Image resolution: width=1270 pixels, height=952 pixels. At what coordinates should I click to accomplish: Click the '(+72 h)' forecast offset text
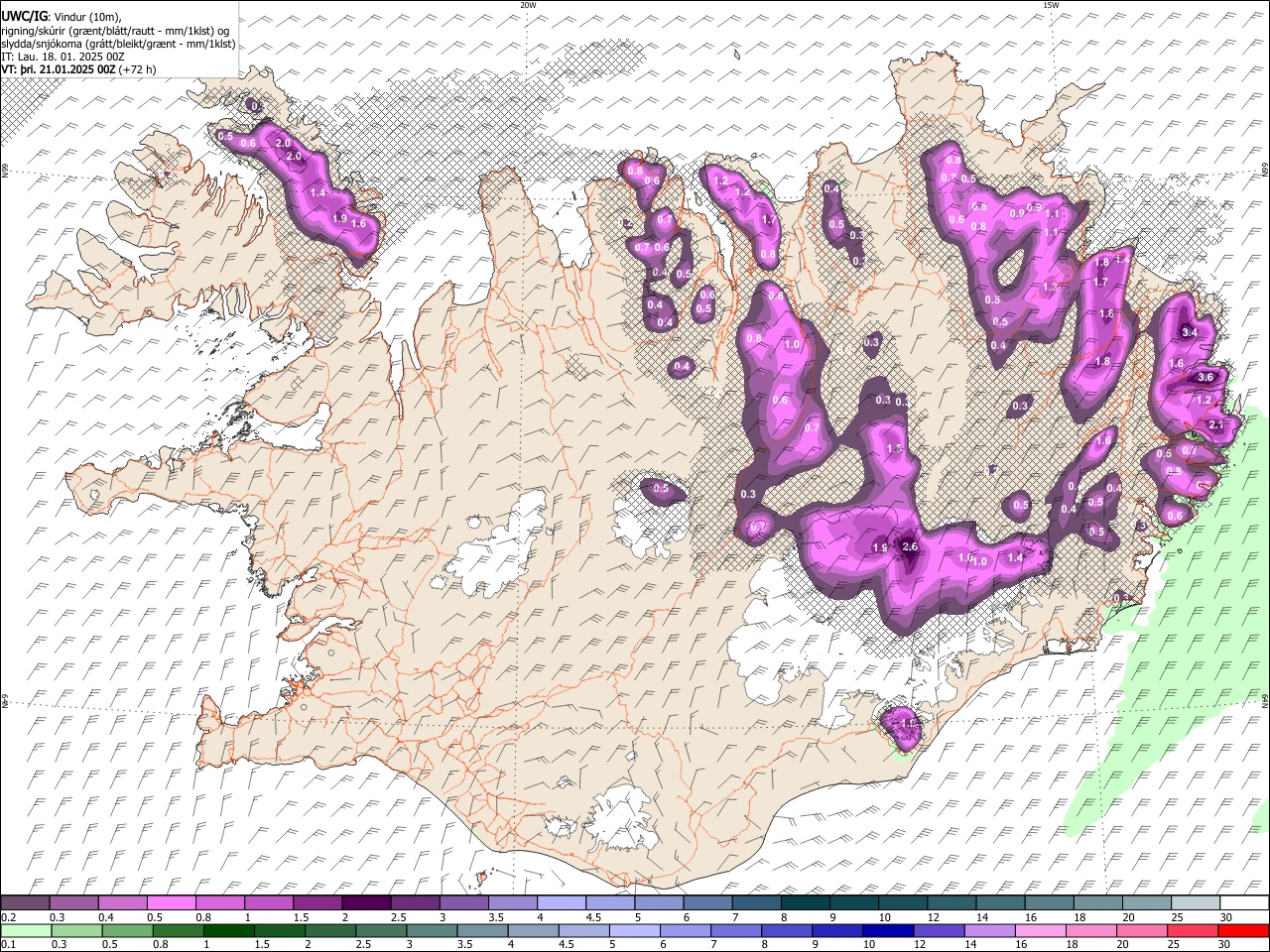click(137, 69)
